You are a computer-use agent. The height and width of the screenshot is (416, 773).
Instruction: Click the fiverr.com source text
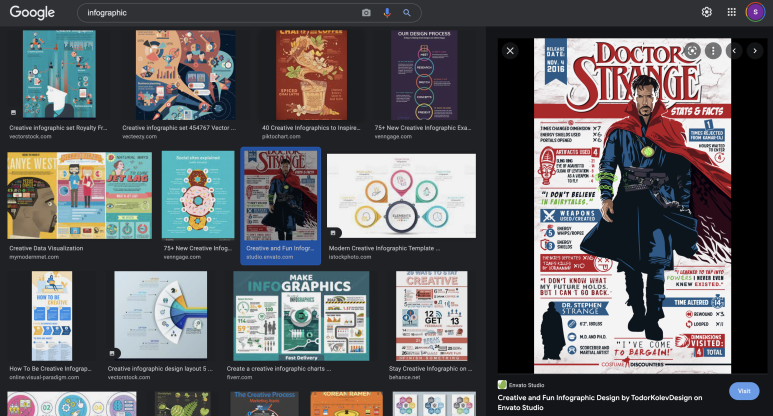[239, 377]
